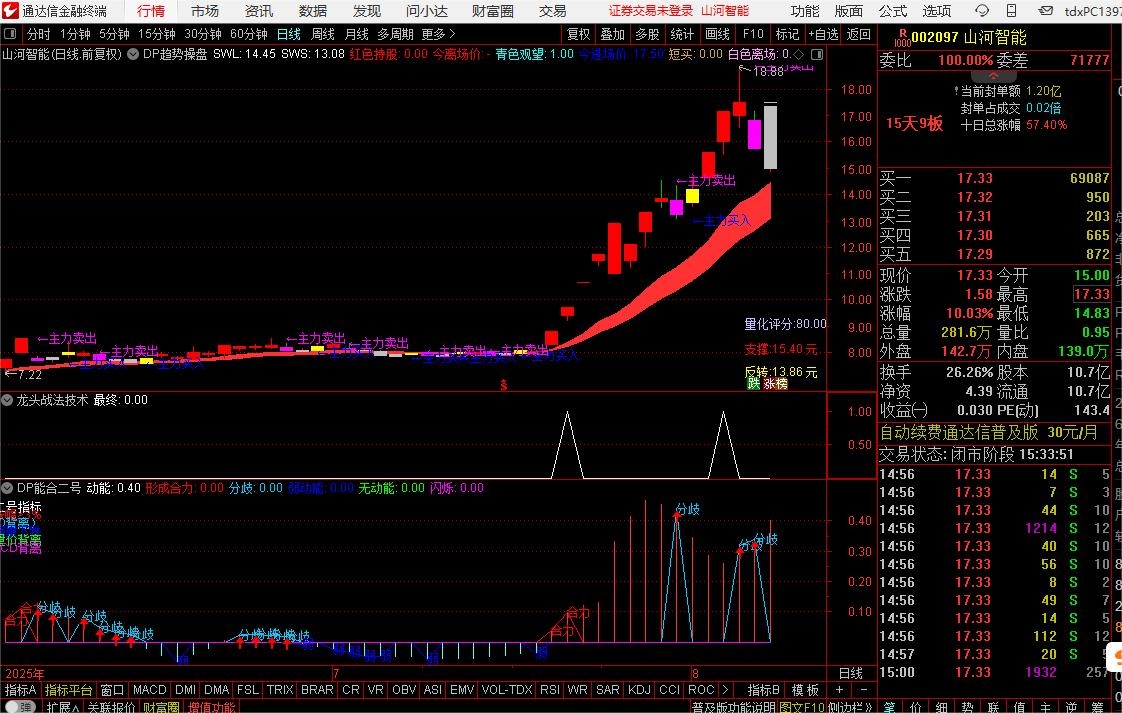Open the mobile phone icon
1122x713 pixels.
1012,11
